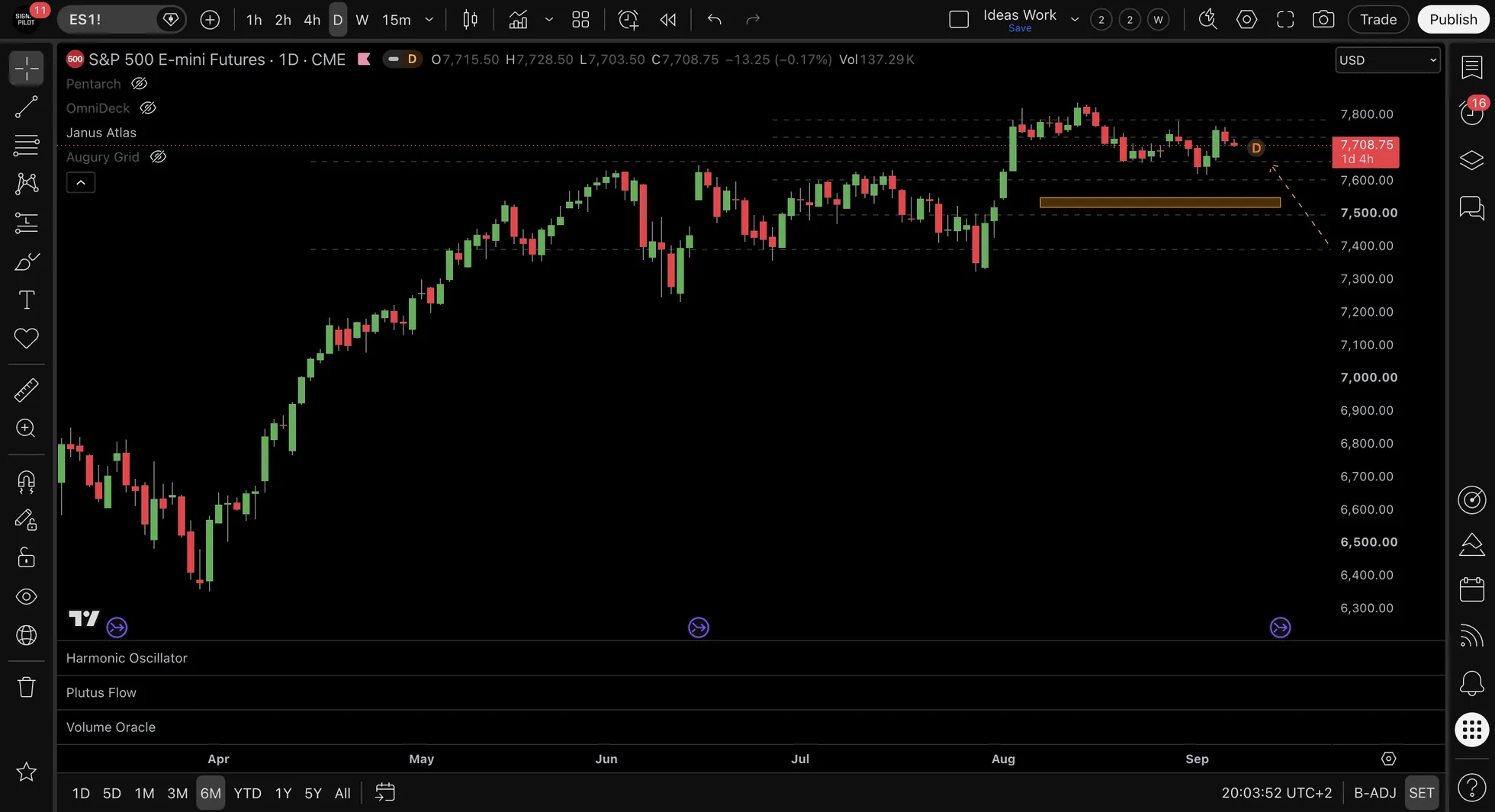Toggle lock all drawing tools
1495x812 pixels.
point(27,558)
